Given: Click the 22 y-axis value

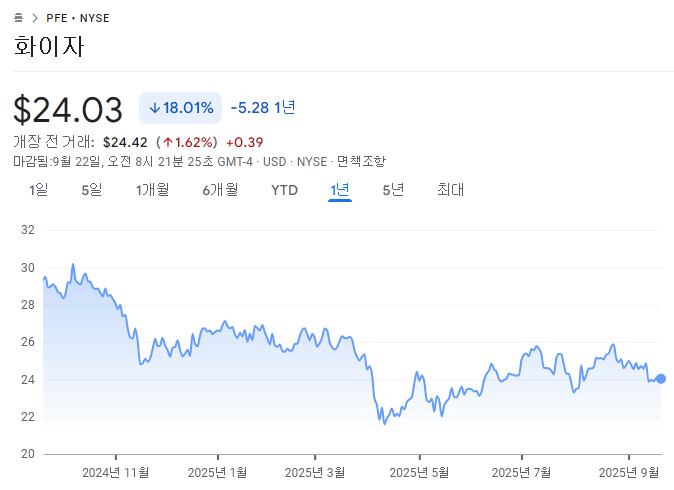Looking at the screenshot, I should pos(28,416).
